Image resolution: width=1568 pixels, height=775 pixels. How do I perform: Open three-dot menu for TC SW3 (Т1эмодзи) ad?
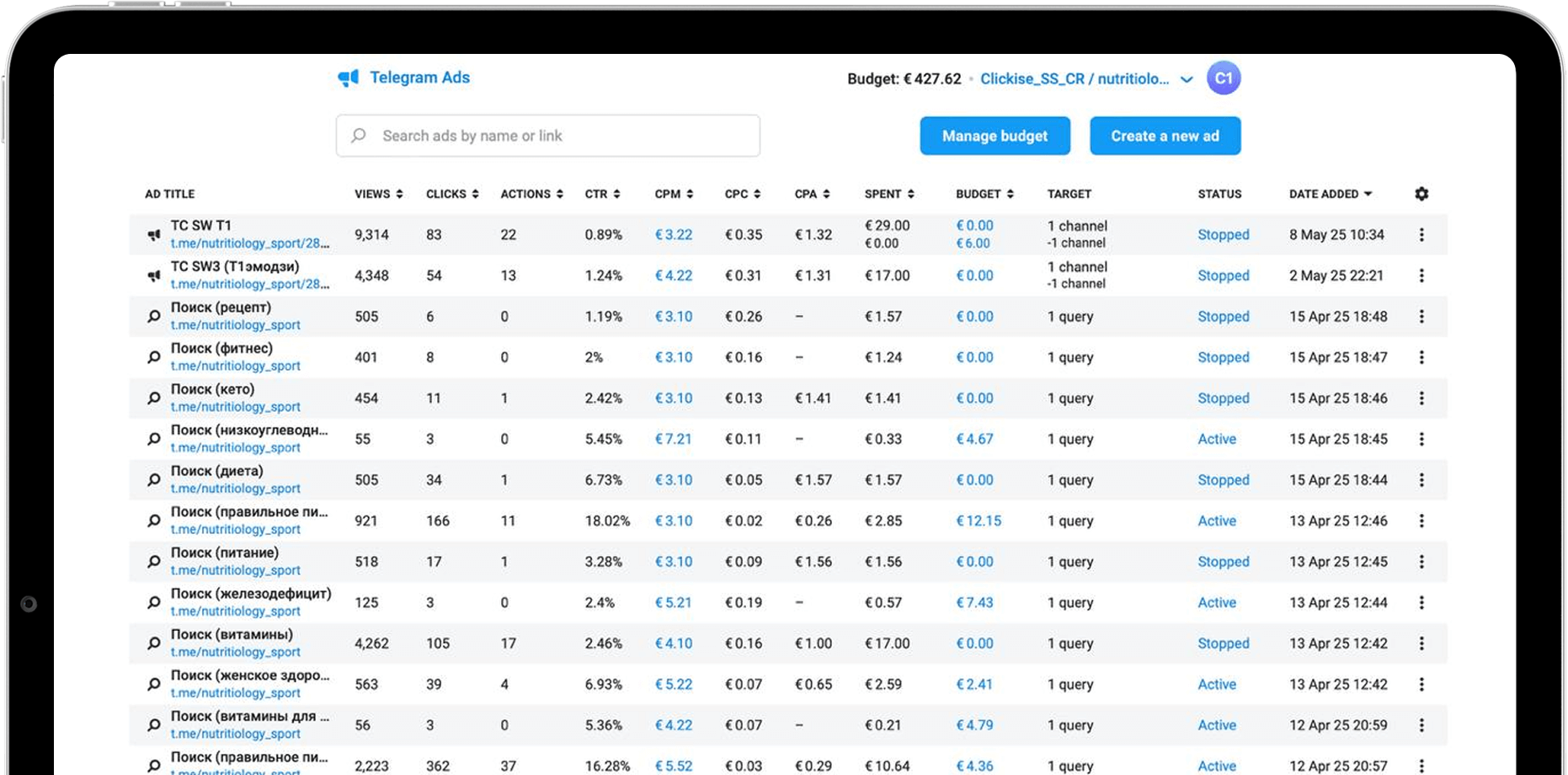click(x=1421, y=275)
